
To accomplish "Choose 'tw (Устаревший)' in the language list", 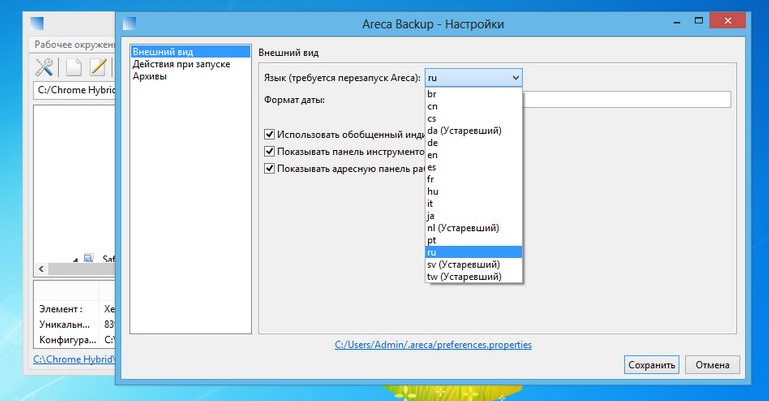I will [473, 276].
